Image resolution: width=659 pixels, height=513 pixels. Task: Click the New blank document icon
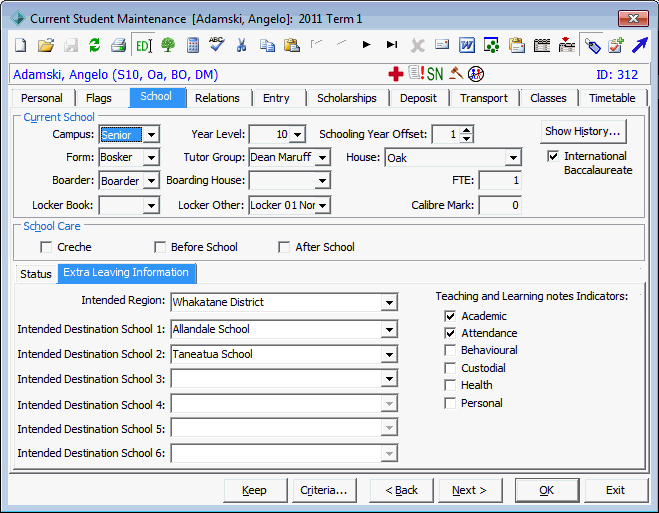pos(21,45)
